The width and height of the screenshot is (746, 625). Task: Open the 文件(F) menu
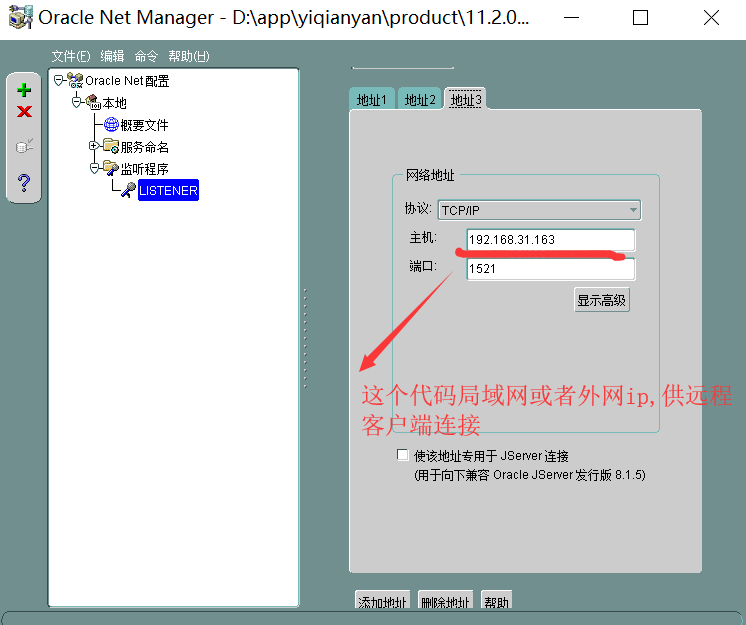[70, 56]
